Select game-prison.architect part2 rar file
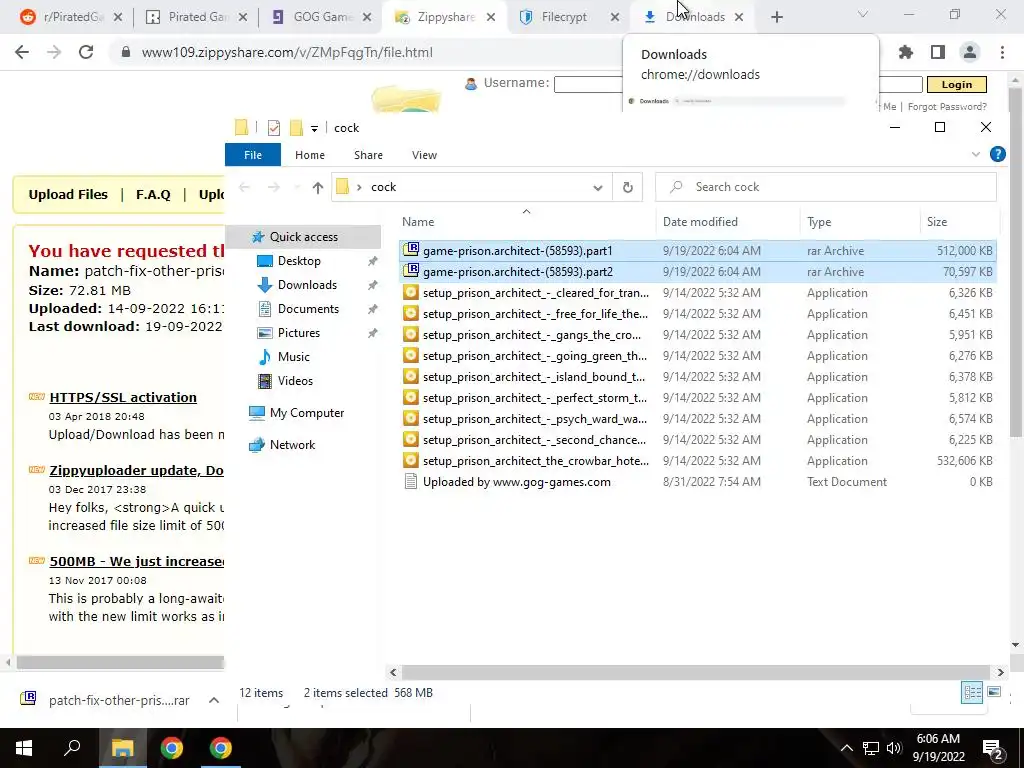The height and width of the screenshot is (768, 1024). 697,272
